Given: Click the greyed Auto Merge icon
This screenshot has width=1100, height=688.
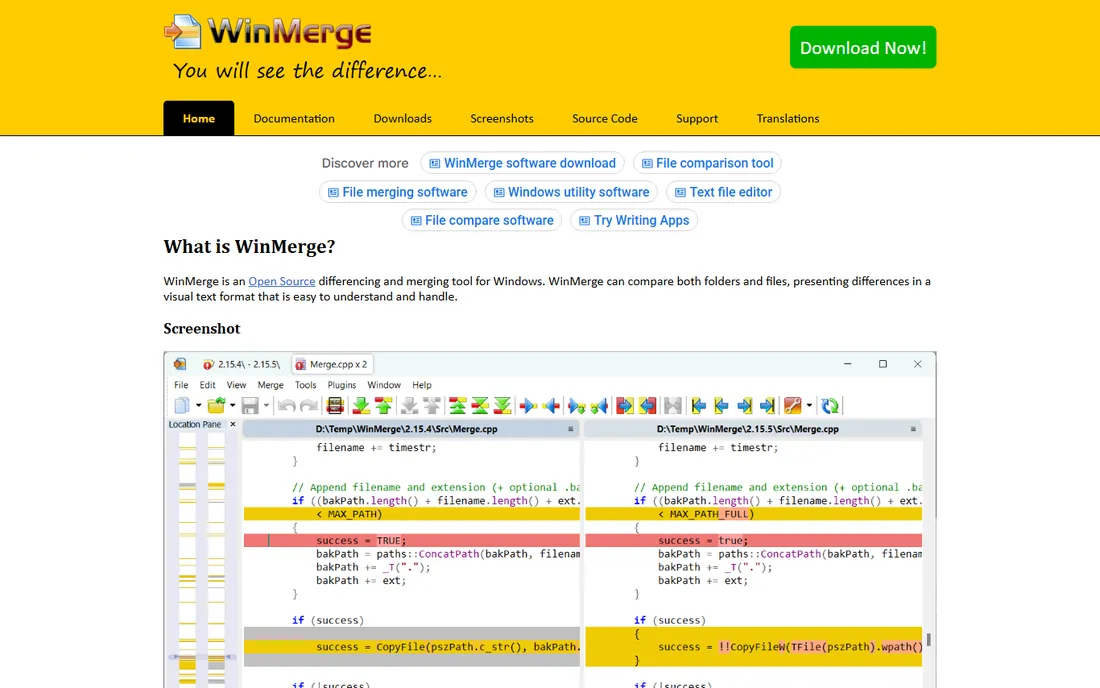Looking at the screenshot, I should pyautogui.click(x=673, y=405).
